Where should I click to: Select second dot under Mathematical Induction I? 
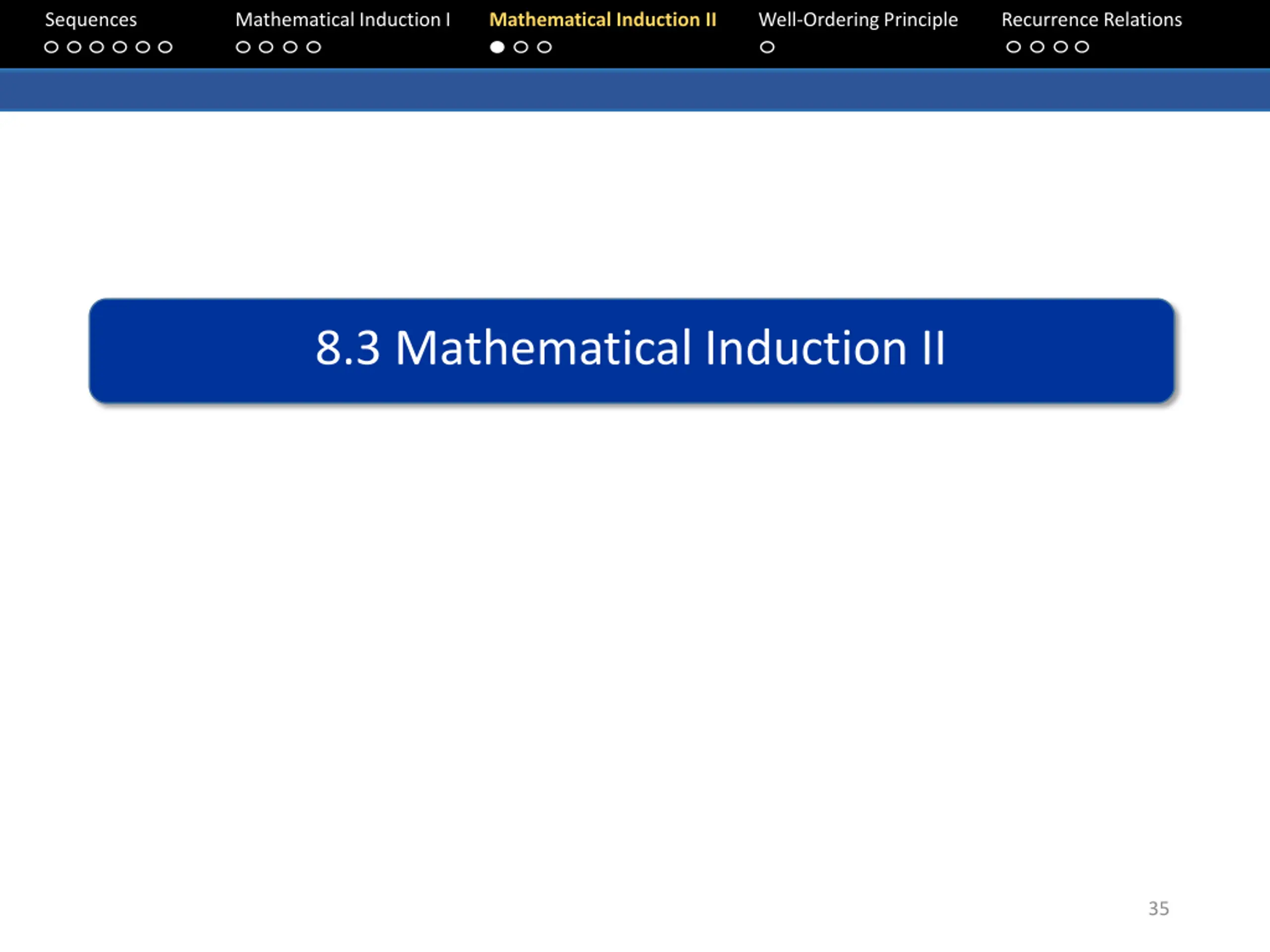pyautogui.click(x=266, y=47)
